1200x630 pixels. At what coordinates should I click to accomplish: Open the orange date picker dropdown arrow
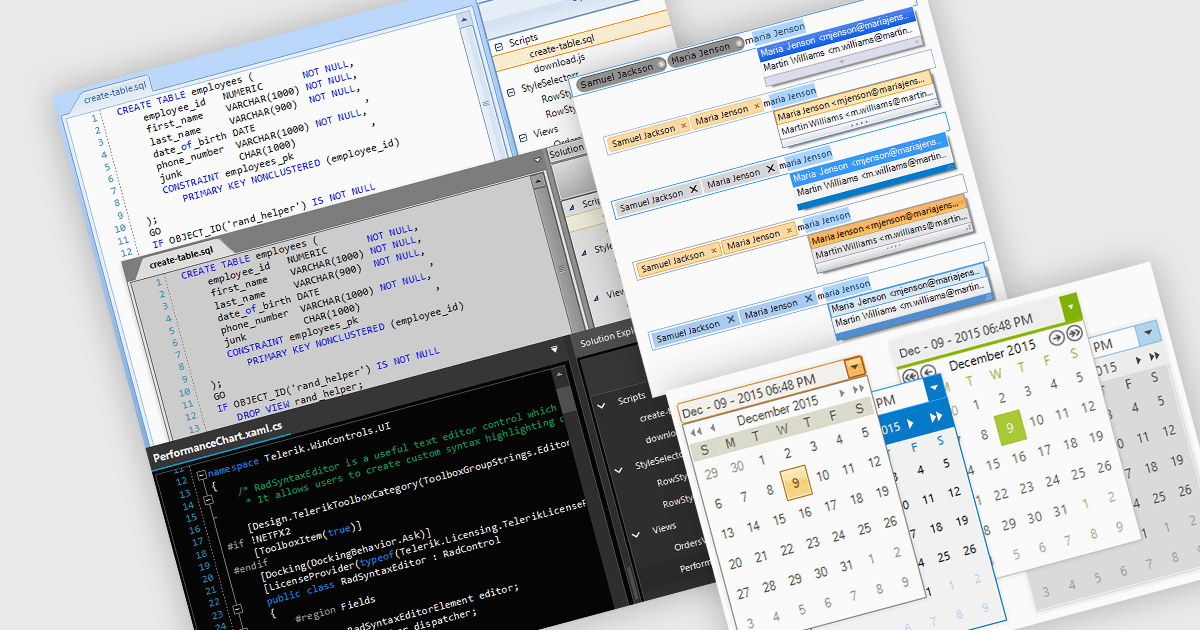[854, 367]
